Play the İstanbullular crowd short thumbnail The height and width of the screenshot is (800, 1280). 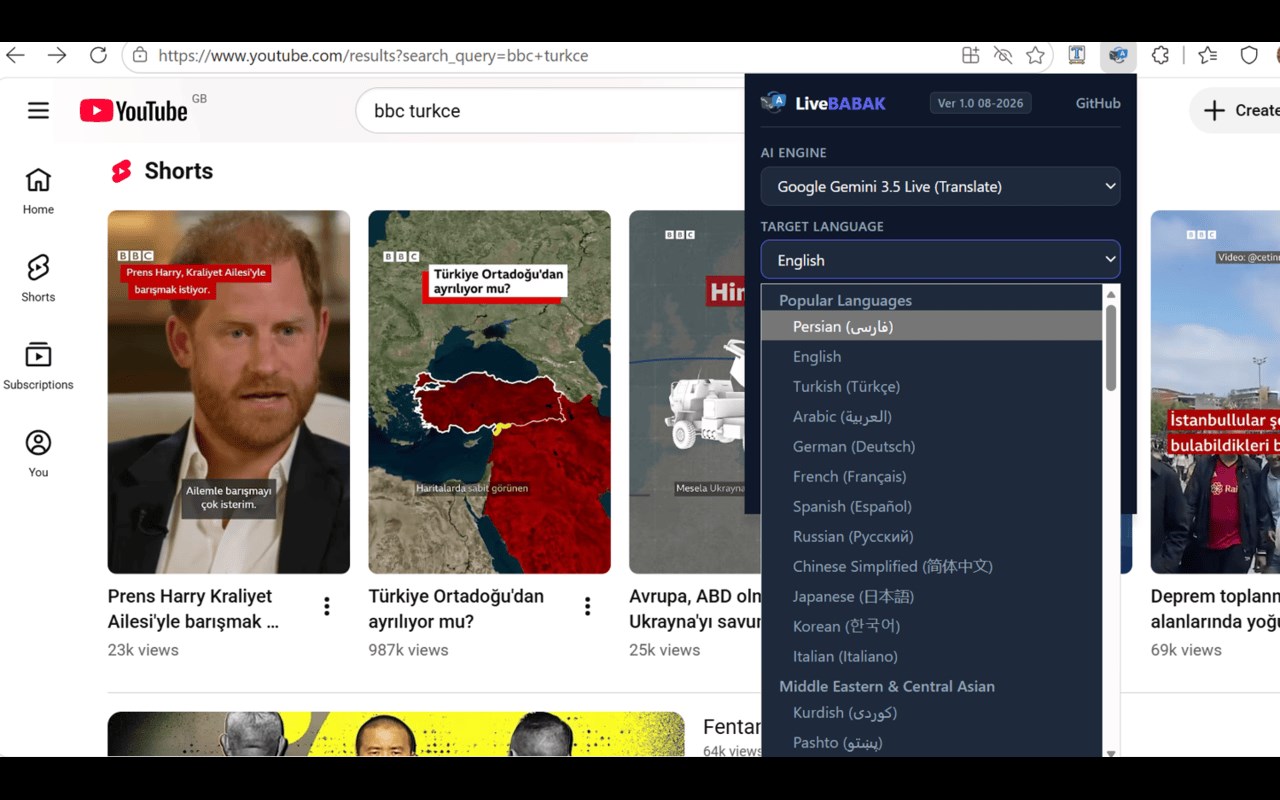pos(1215,392)
